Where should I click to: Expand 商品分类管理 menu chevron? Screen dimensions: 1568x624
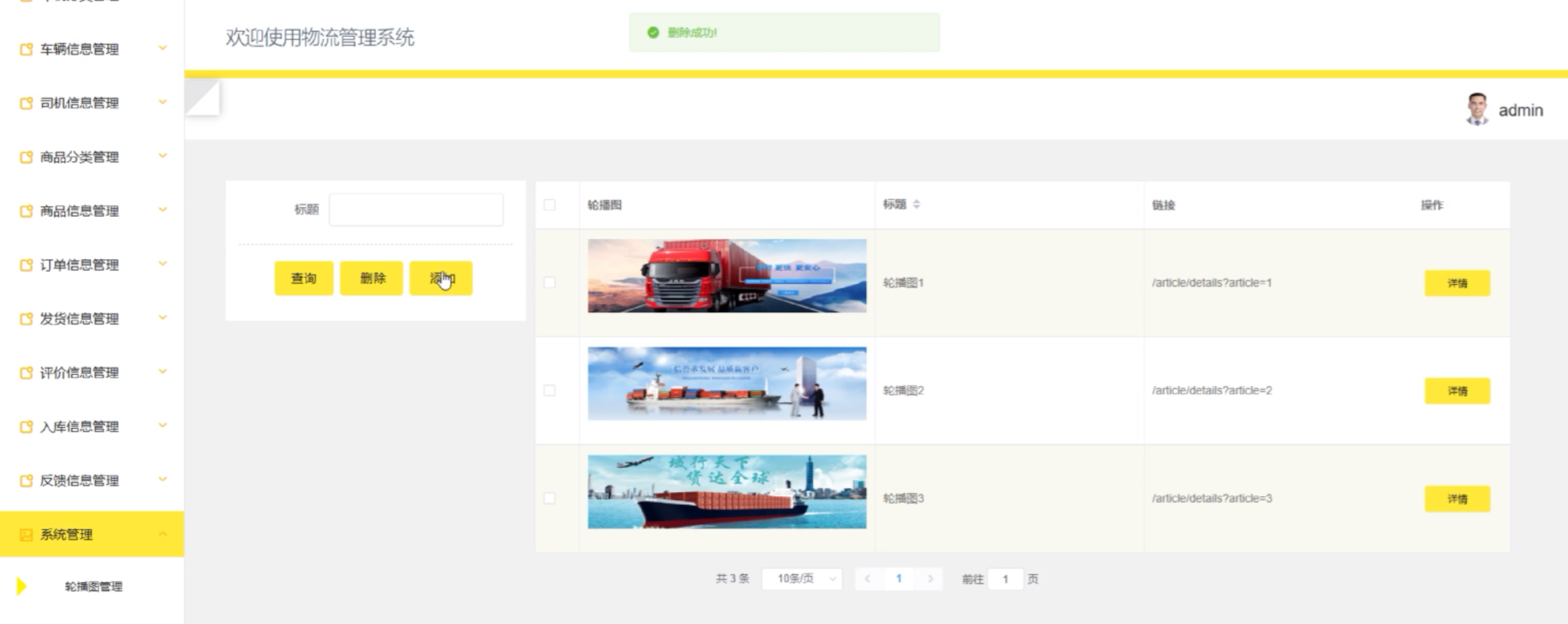click(x=162, y=156)
